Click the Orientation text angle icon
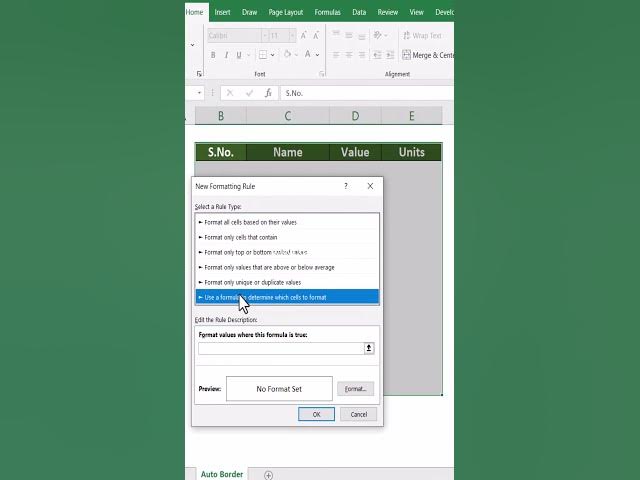 click(378, 35)
